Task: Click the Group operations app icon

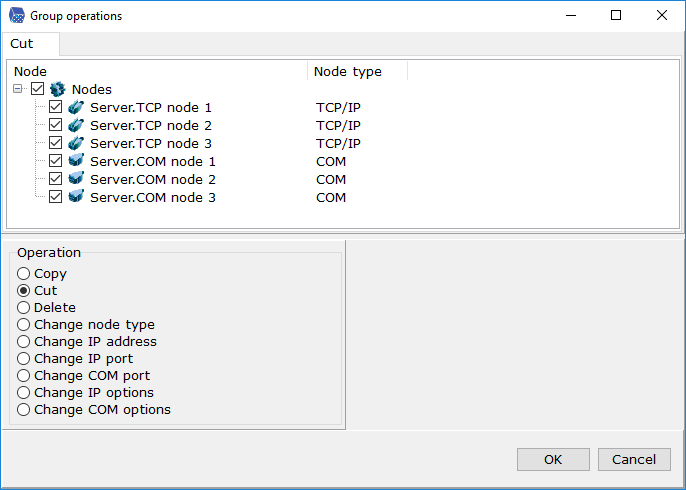Action: (17, 15)
